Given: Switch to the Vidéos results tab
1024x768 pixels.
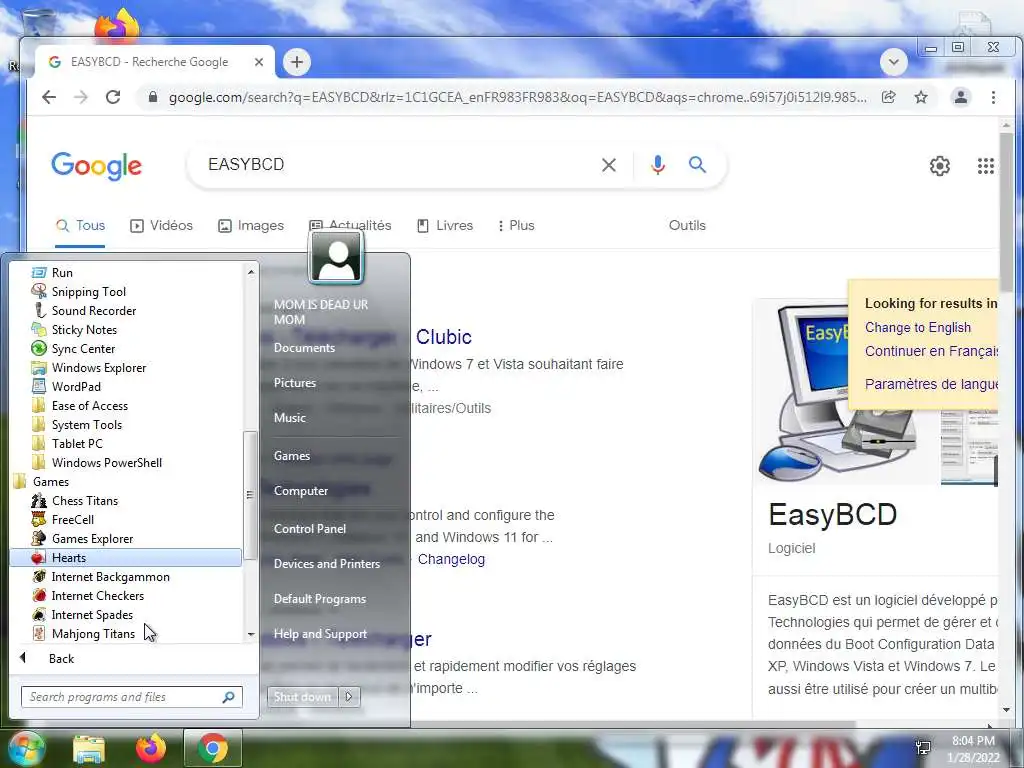Looking at the screenshot, I should (161, 225).
